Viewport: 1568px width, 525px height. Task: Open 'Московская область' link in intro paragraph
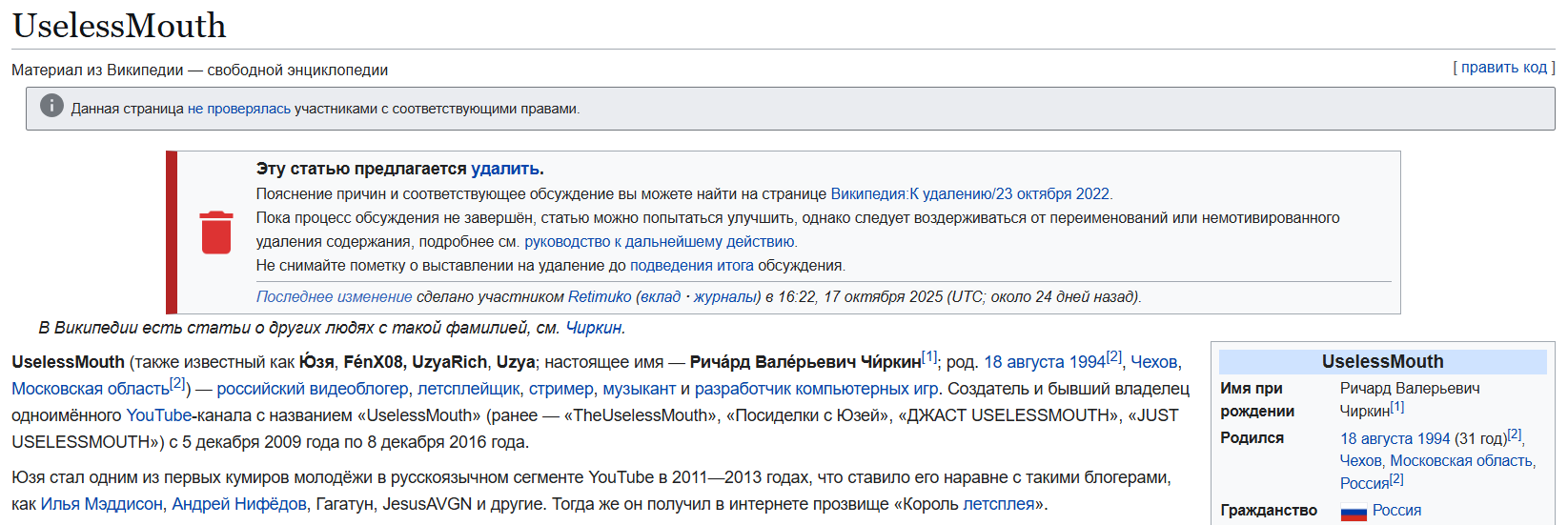(91, 389)
